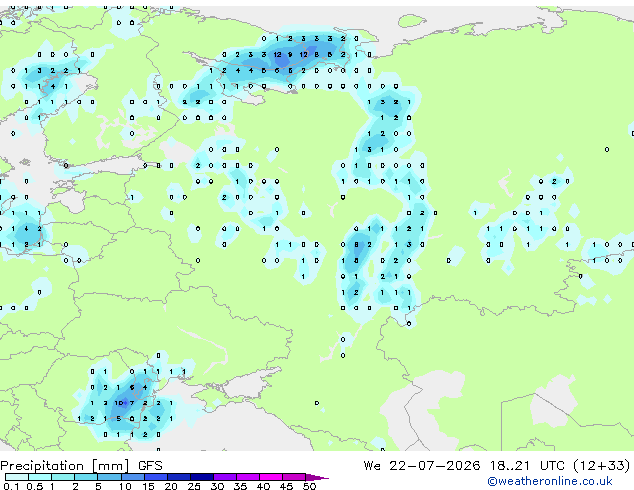Pick the legend swatch between 45 and 50
Screen dimensions: 634x490
pos(294,477)
